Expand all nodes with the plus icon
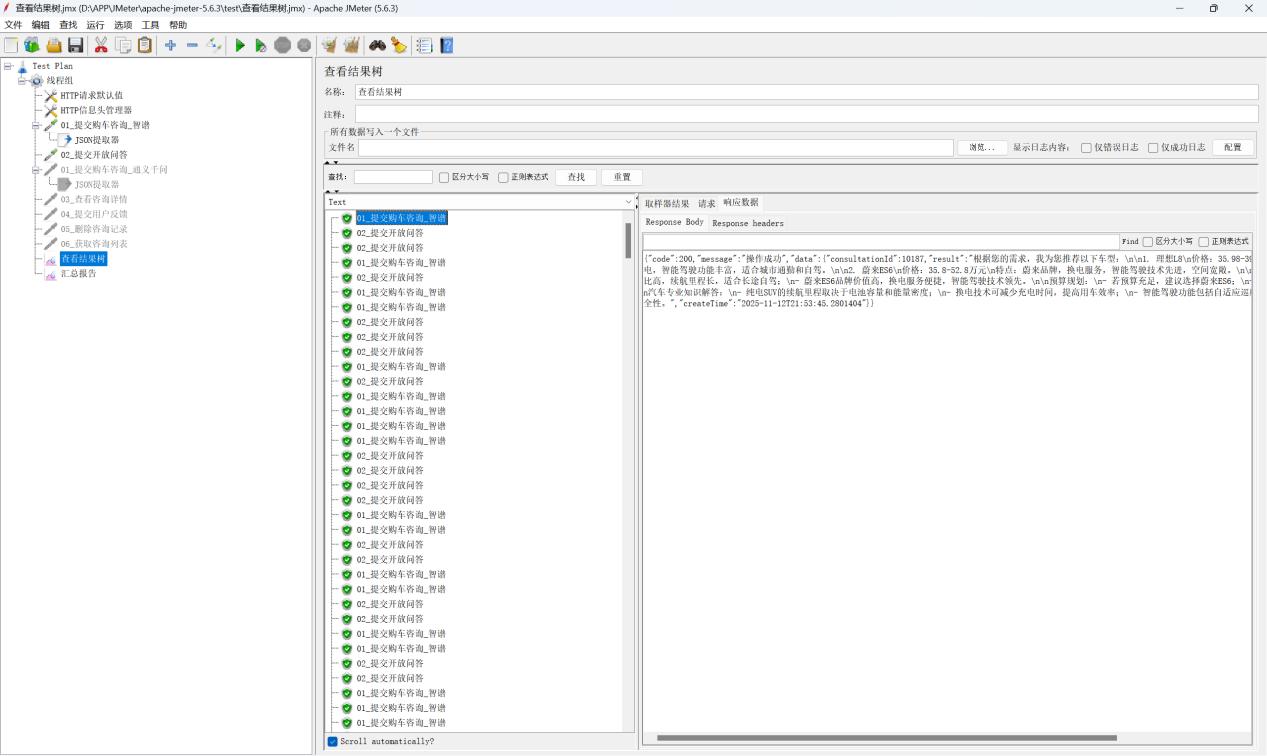The height and width of the screenshot is (756, 1267). [x=171, y=45]
